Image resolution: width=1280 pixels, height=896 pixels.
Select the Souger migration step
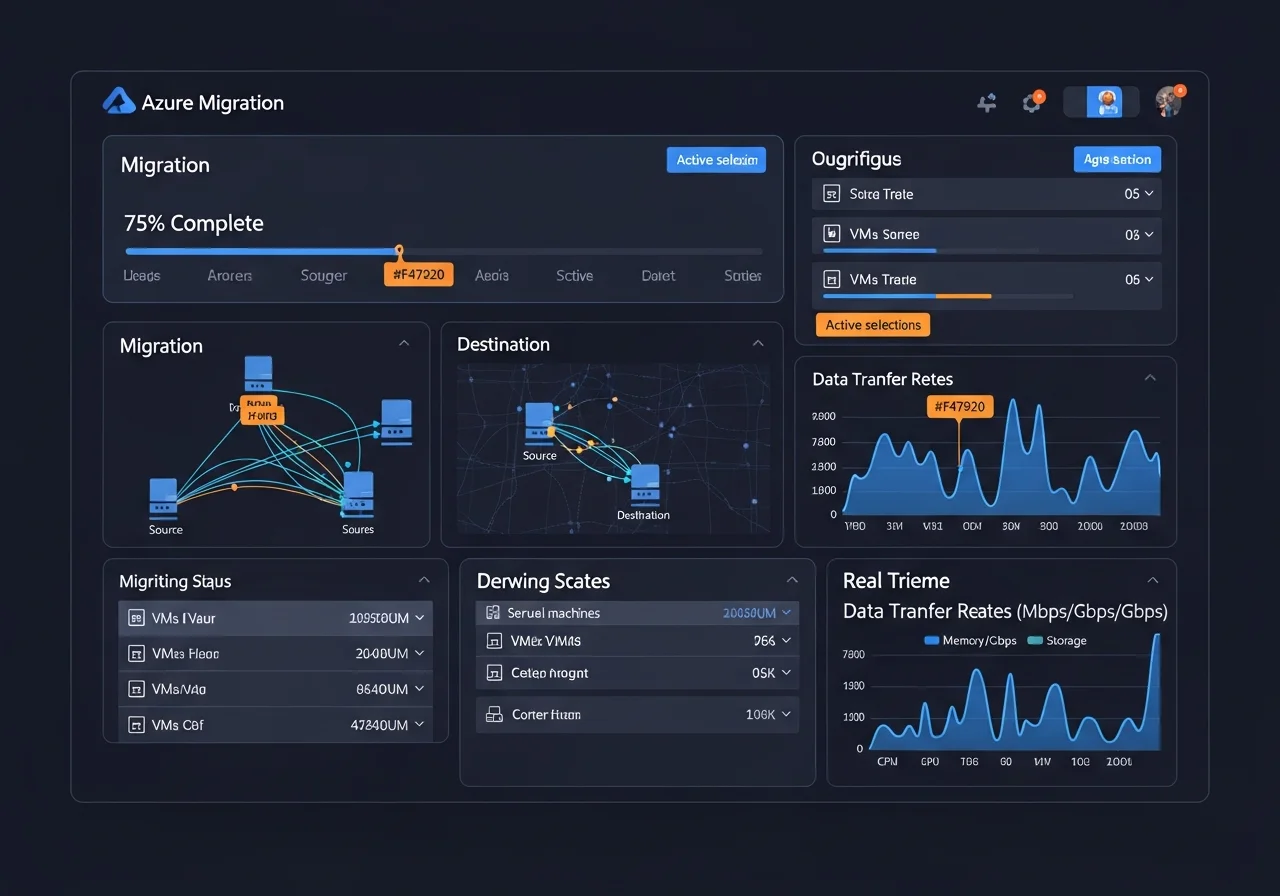click(x=323, y=276)
